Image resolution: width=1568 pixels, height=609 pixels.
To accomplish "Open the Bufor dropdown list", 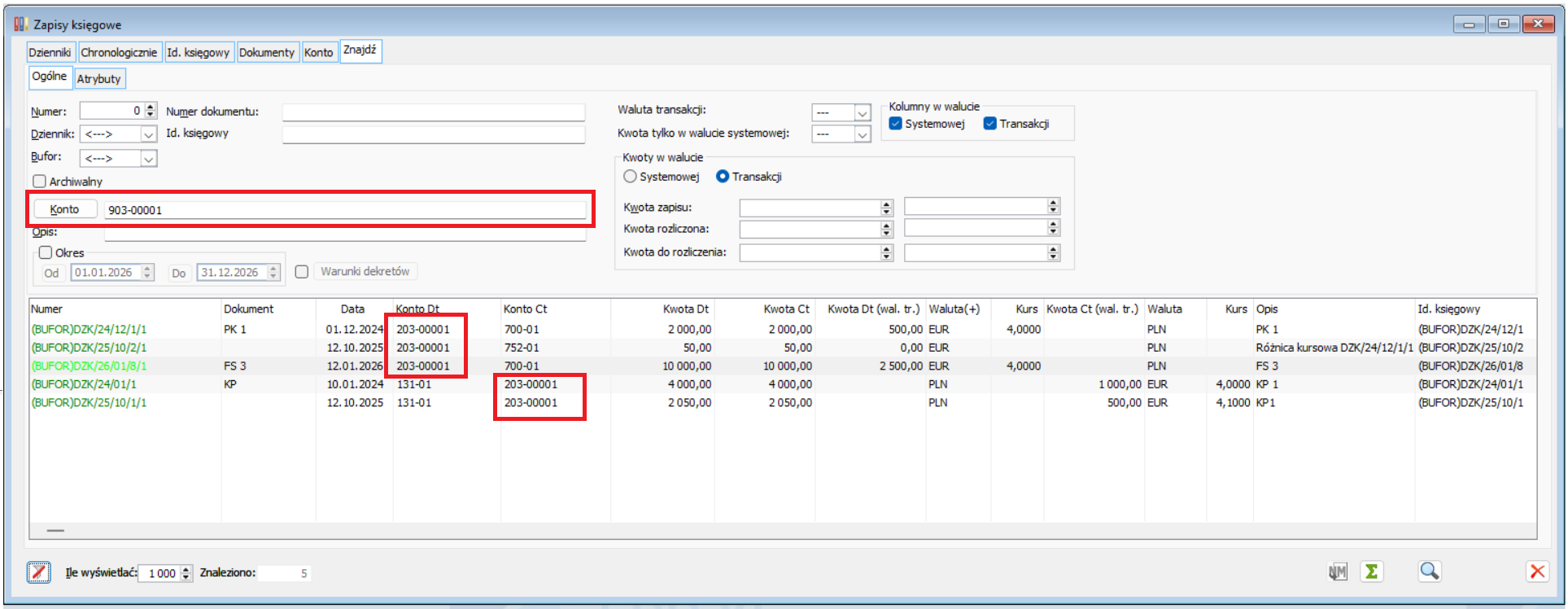I will tap(148, 159).
